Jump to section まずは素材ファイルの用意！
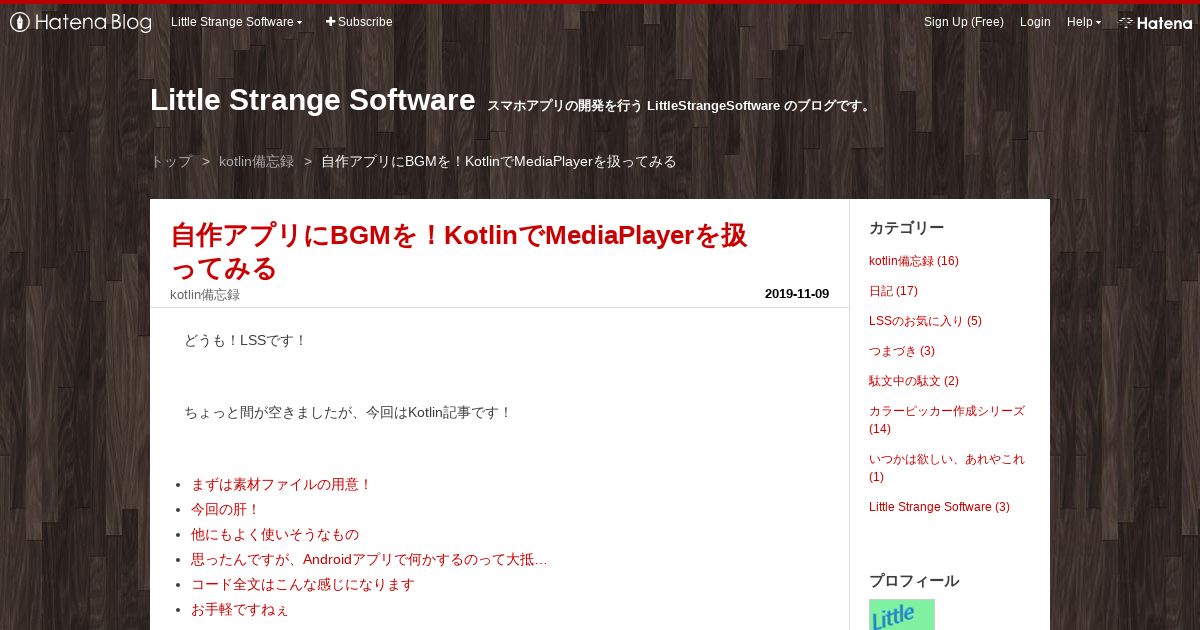 coord(281,484)
